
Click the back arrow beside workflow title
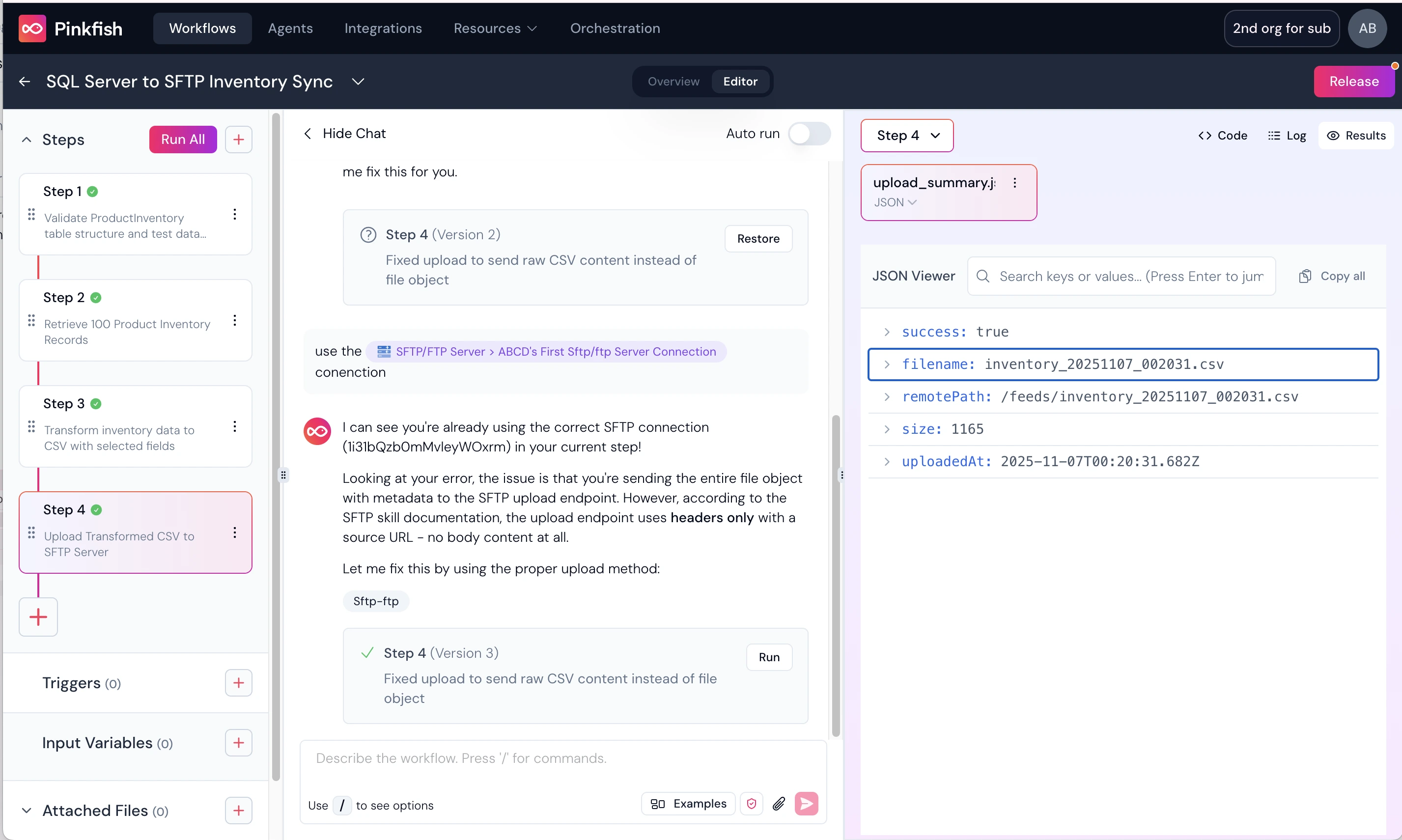[x=25, y=82]
